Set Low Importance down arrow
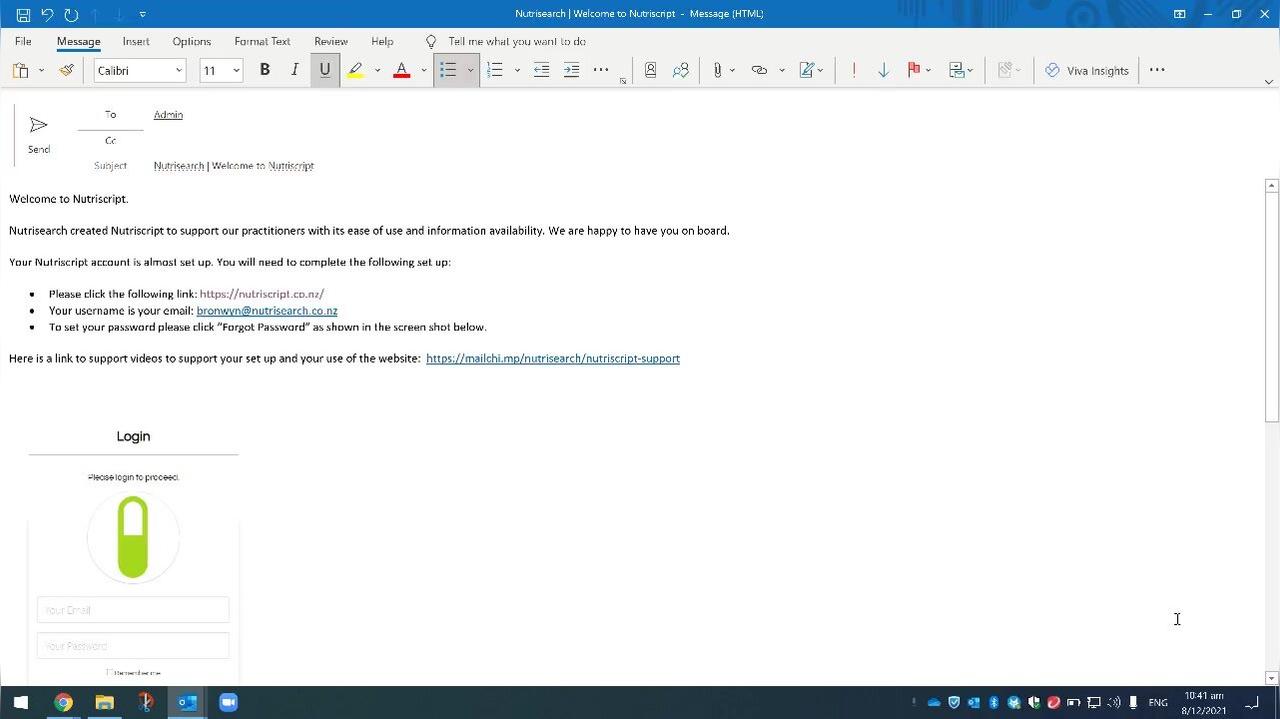The height and width of the screenshot is (719, 1280). pyautogui.click(x=883, y=70)
